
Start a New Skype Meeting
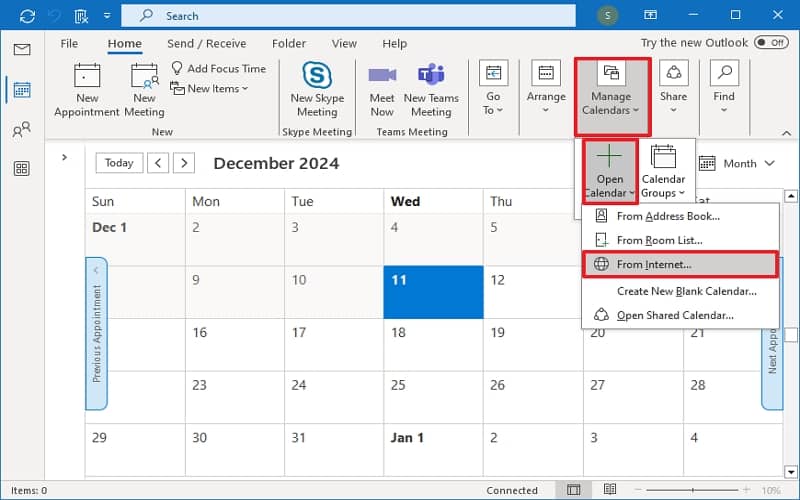(317, 90)
